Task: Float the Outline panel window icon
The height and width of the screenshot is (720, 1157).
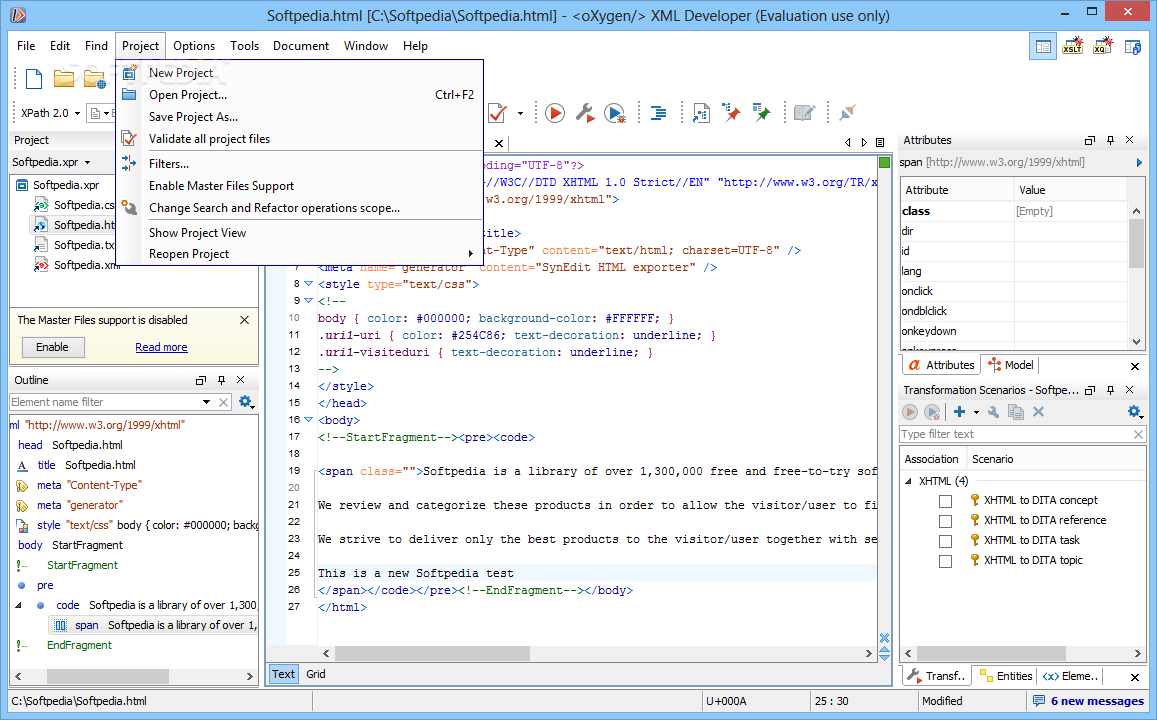Action: point(200,380)
